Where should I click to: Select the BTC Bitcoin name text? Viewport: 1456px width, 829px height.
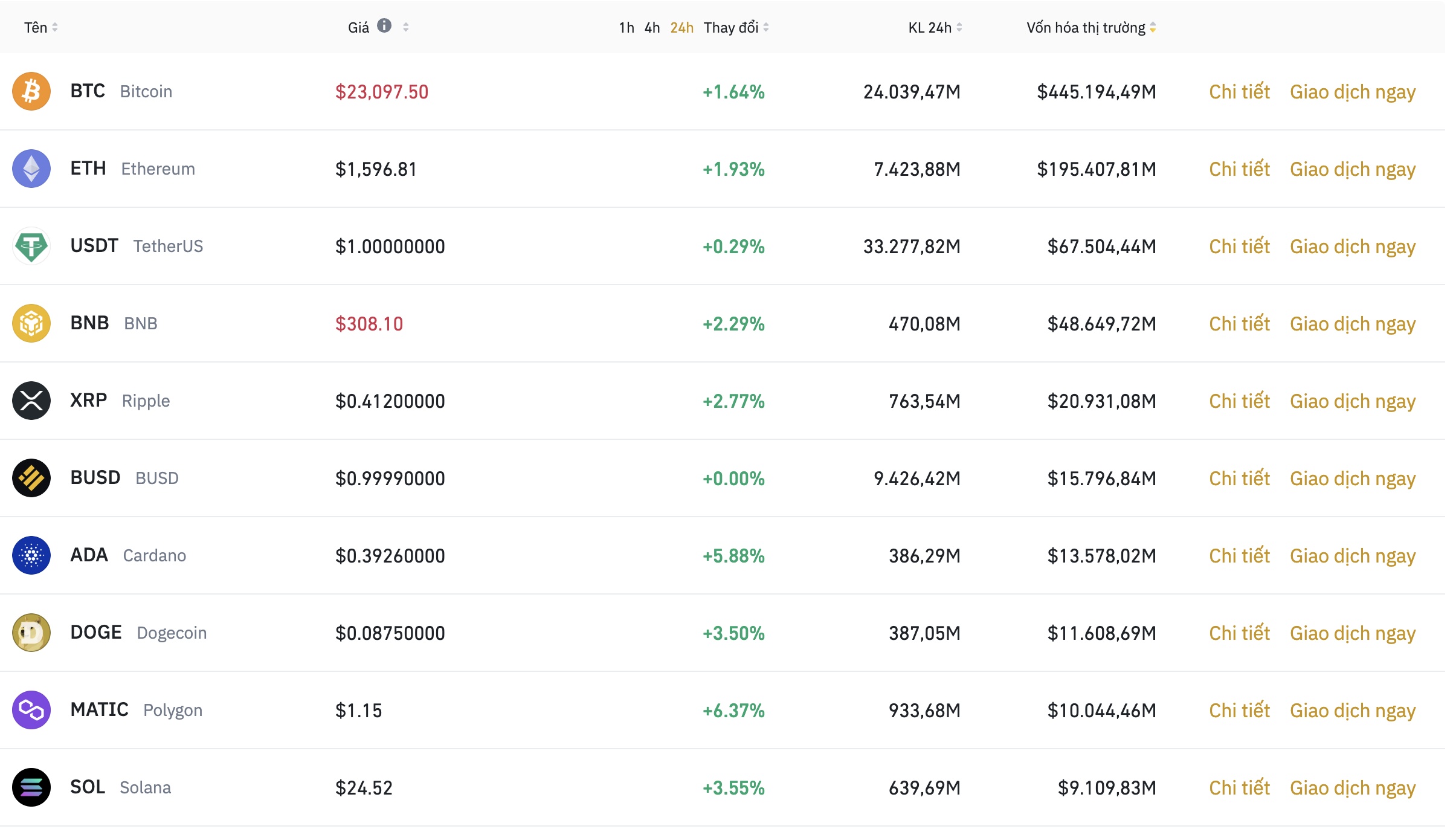coord(121,91)
